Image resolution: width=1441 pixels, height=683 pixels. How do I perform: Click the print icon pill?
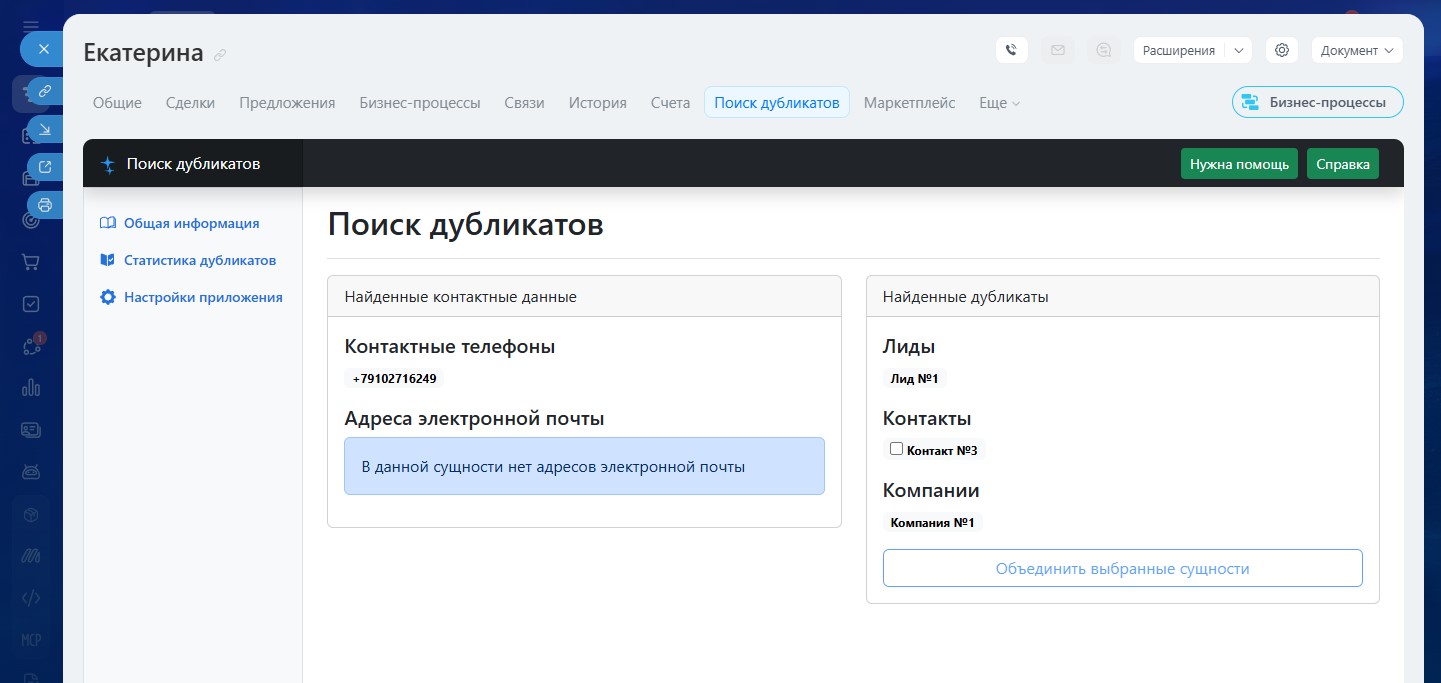pyautogui.click(x=44, y=204)
